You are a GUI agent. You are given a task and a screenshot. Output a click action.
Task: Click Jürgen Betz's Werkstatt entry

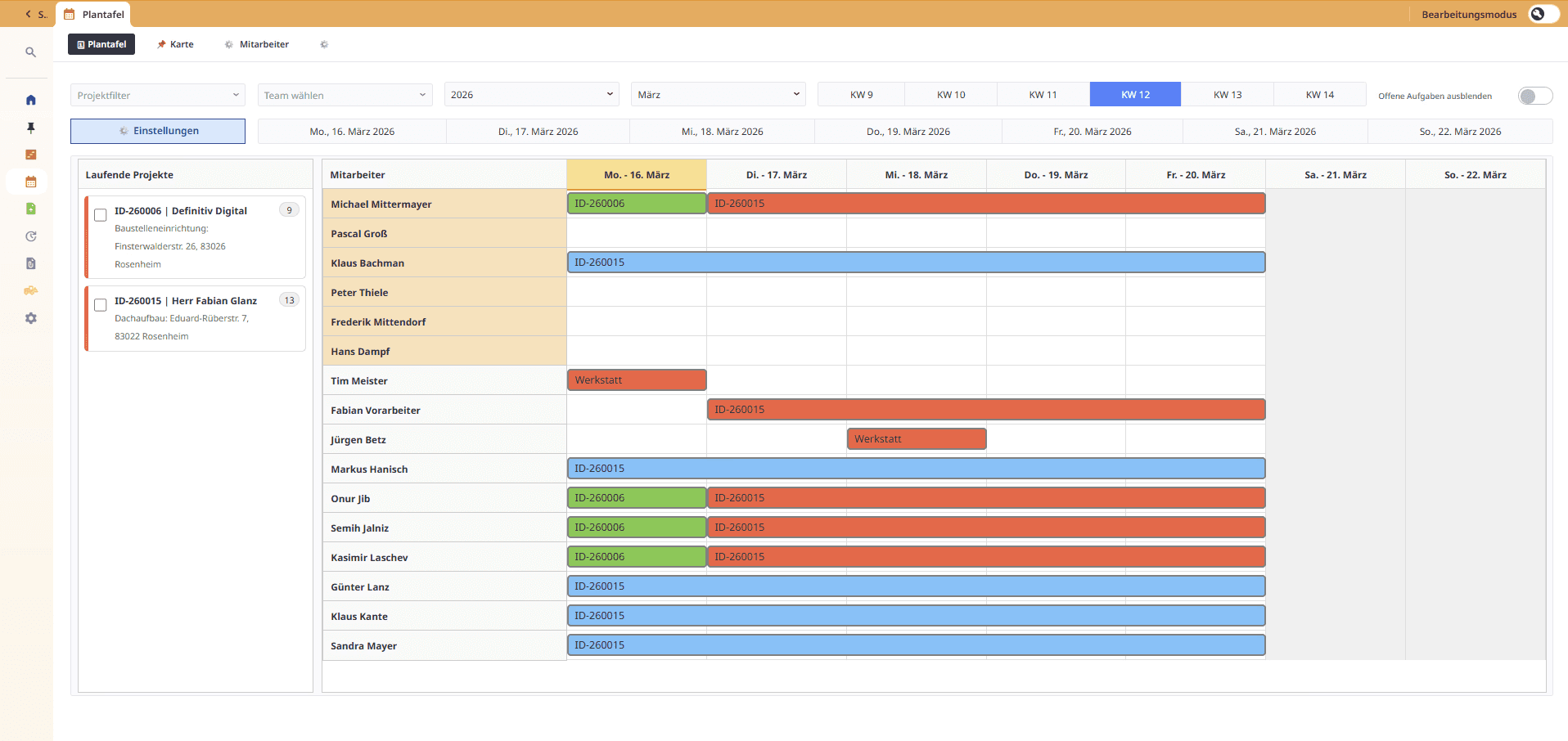click(x=917, y=438)
